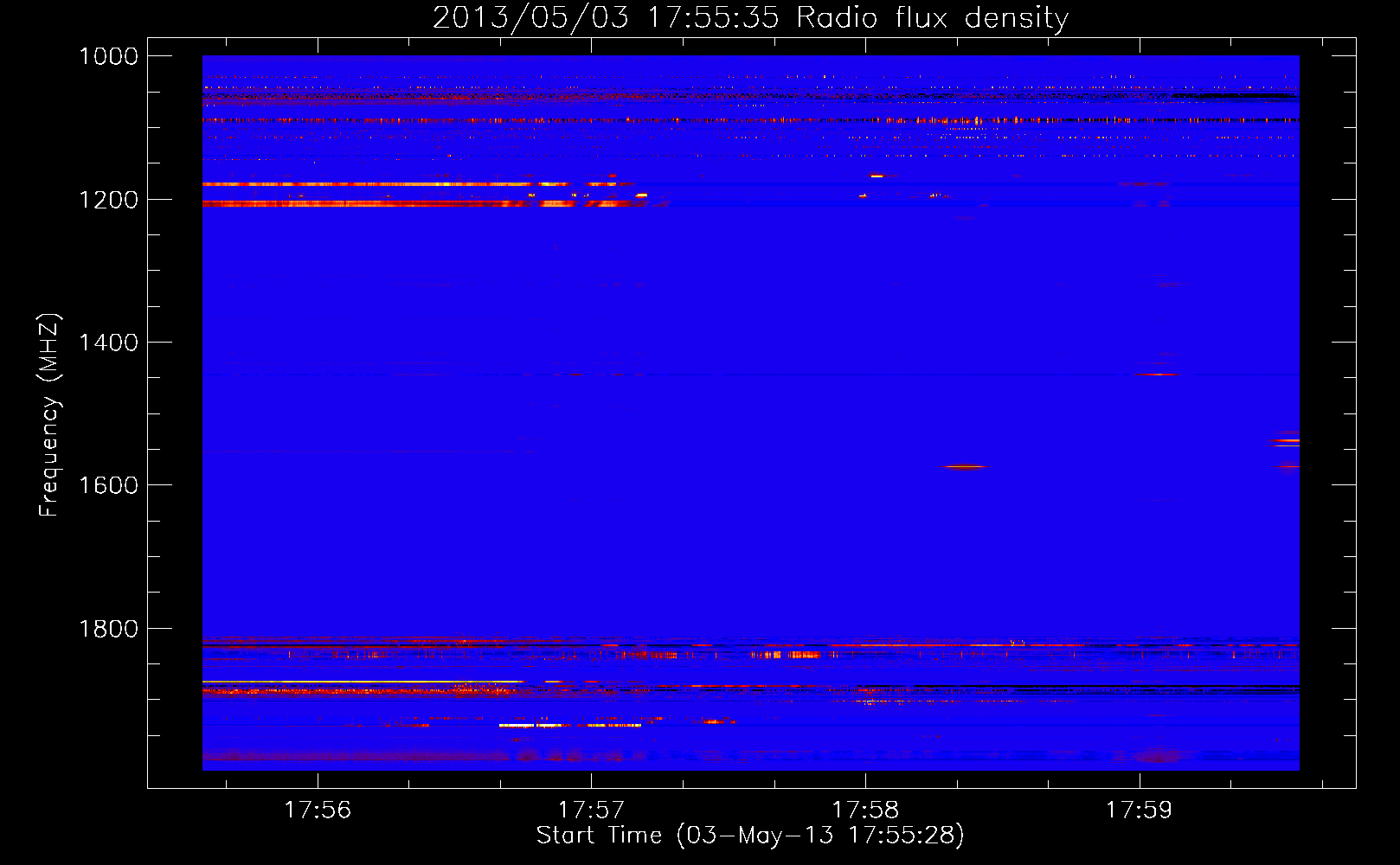Click the 'Start Time (03-May-13 17:55:28)' label

(750, 836)
